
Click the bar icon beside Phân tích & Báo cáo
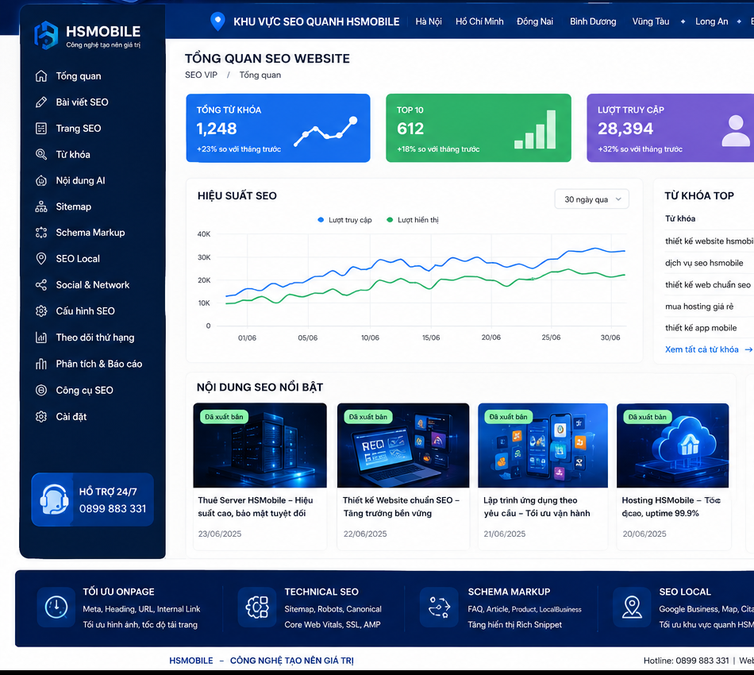[41, 364]
